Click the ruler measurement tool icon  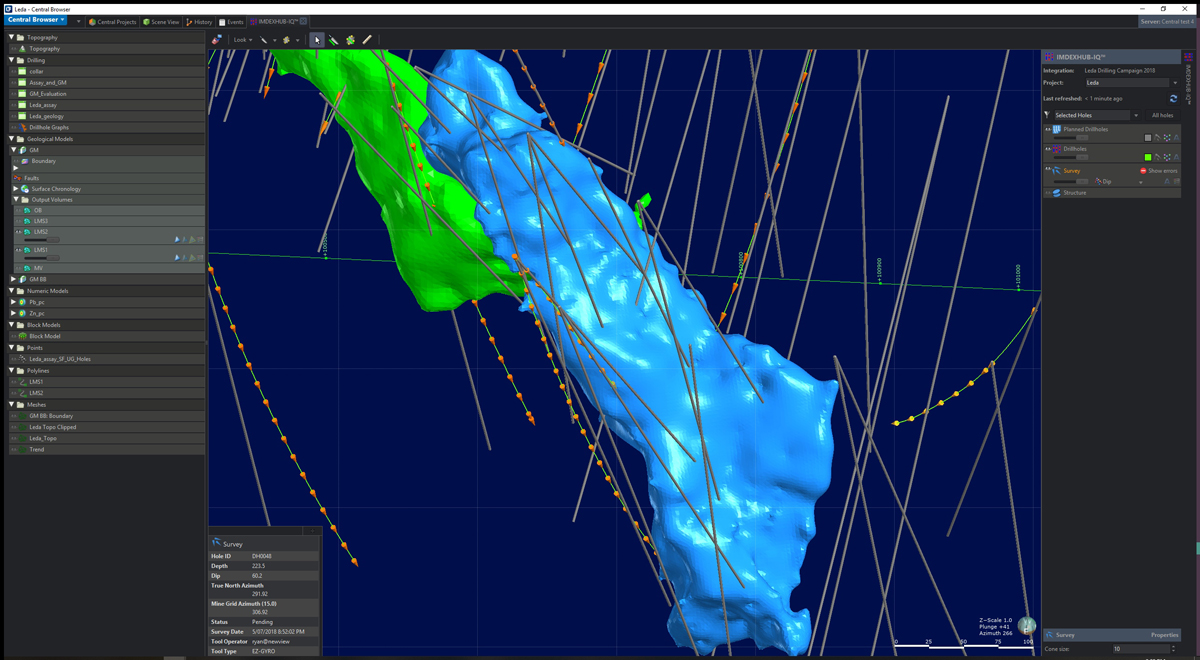coord(367,40)
